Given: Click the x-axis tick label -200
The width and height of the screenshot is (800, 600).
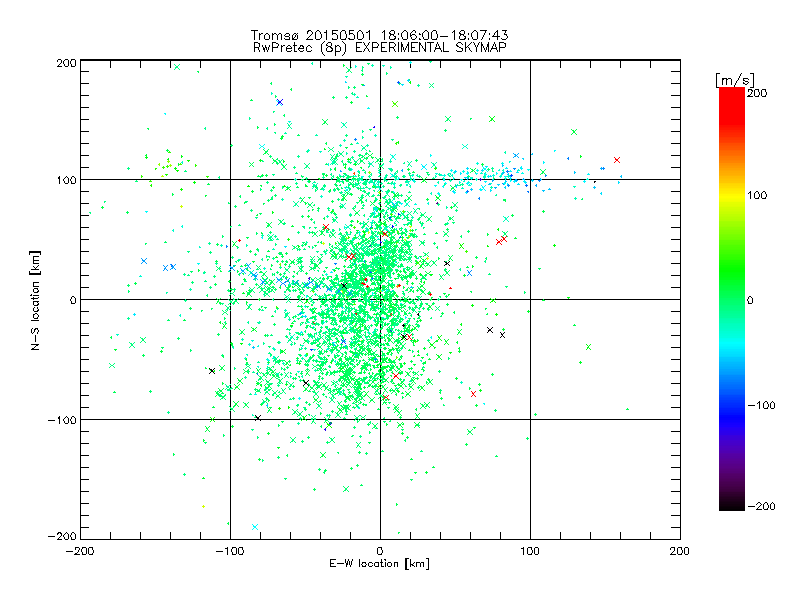Looking at the screenshot, I should [x=80, y=551].
